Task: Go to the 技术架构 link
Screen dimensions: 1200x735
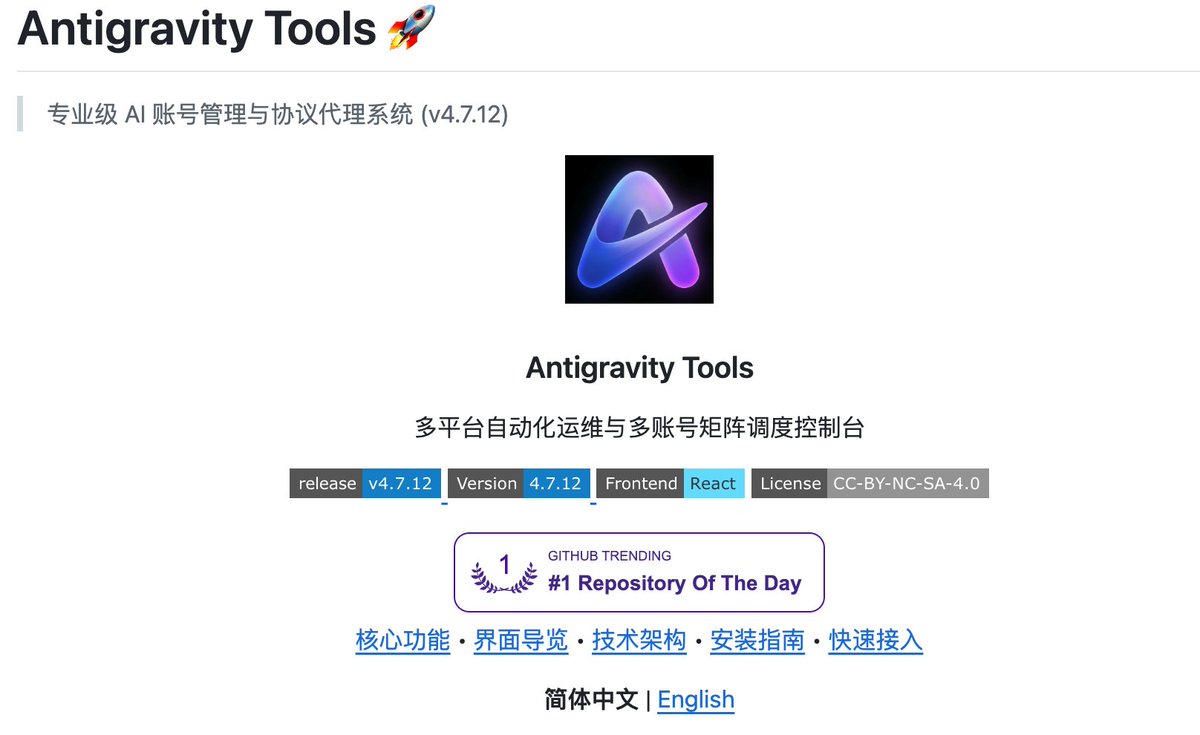Action: click(639, 640)
